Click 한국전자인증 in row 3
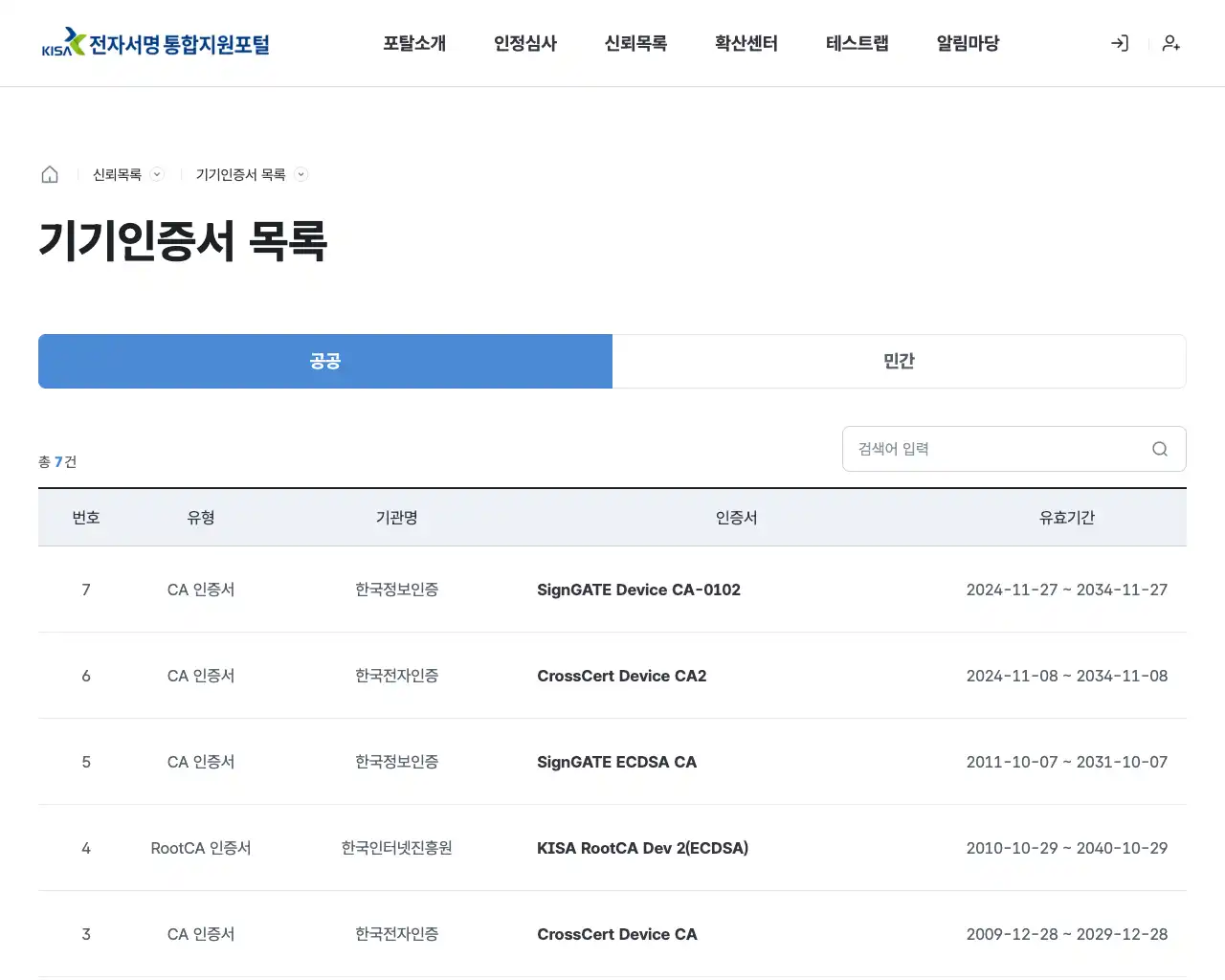 pos(397,934)
